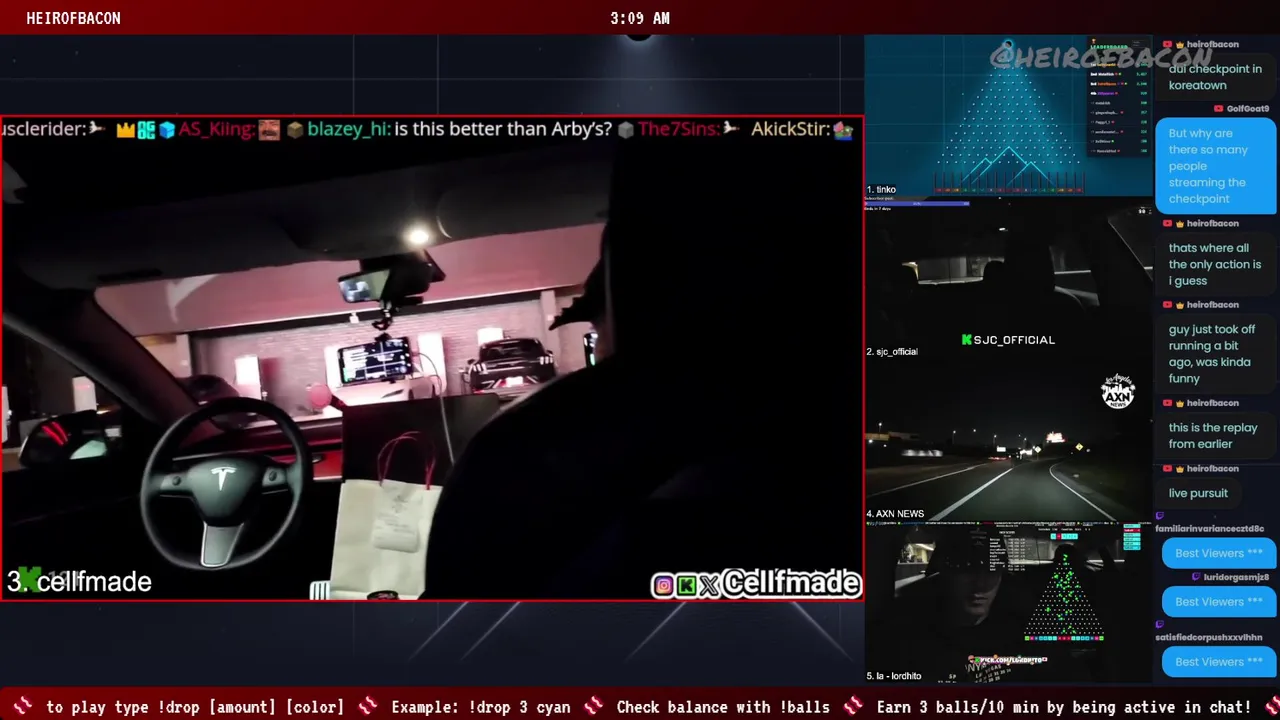
Task: Click the 'thats where all the only action' message
Action: (x=1215, y=264)
